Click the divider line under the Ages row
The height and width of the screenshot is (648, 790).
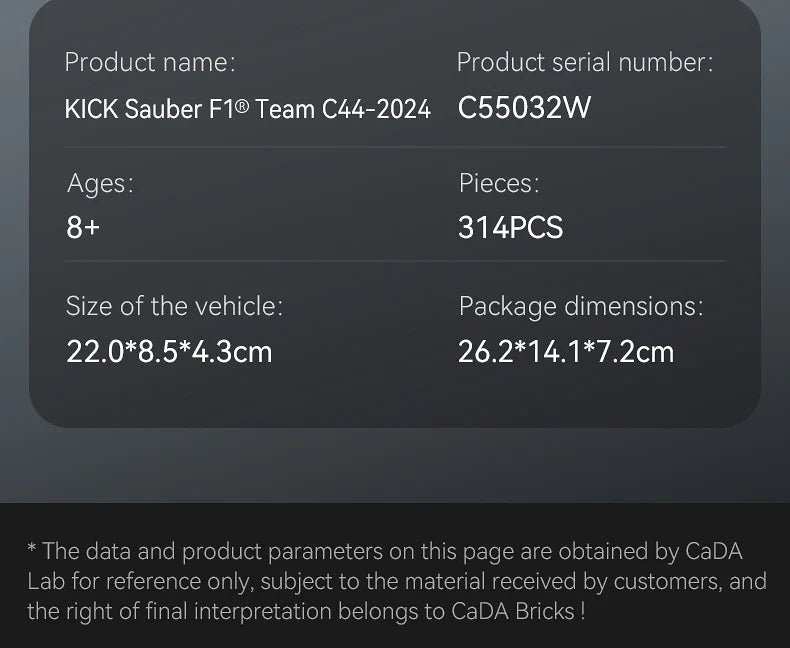(x=395, y=262)
